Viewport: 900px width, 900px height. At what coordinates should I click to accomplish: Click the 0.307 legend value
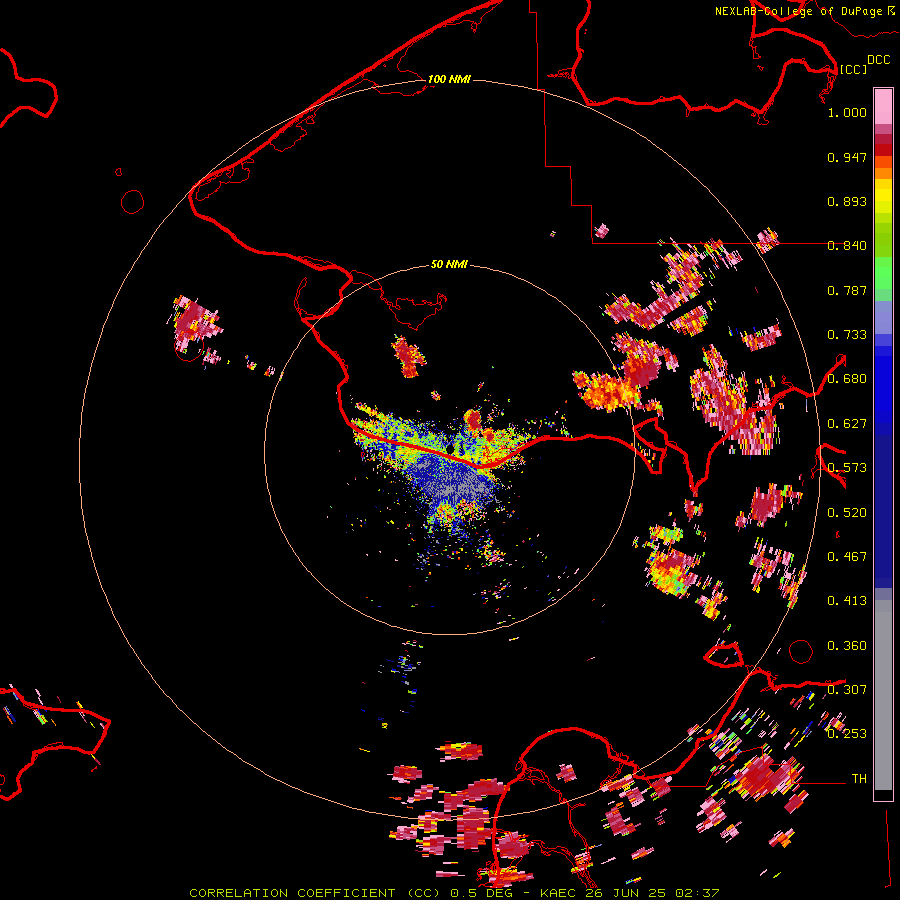pyautogui.click(x=847, y=690)
